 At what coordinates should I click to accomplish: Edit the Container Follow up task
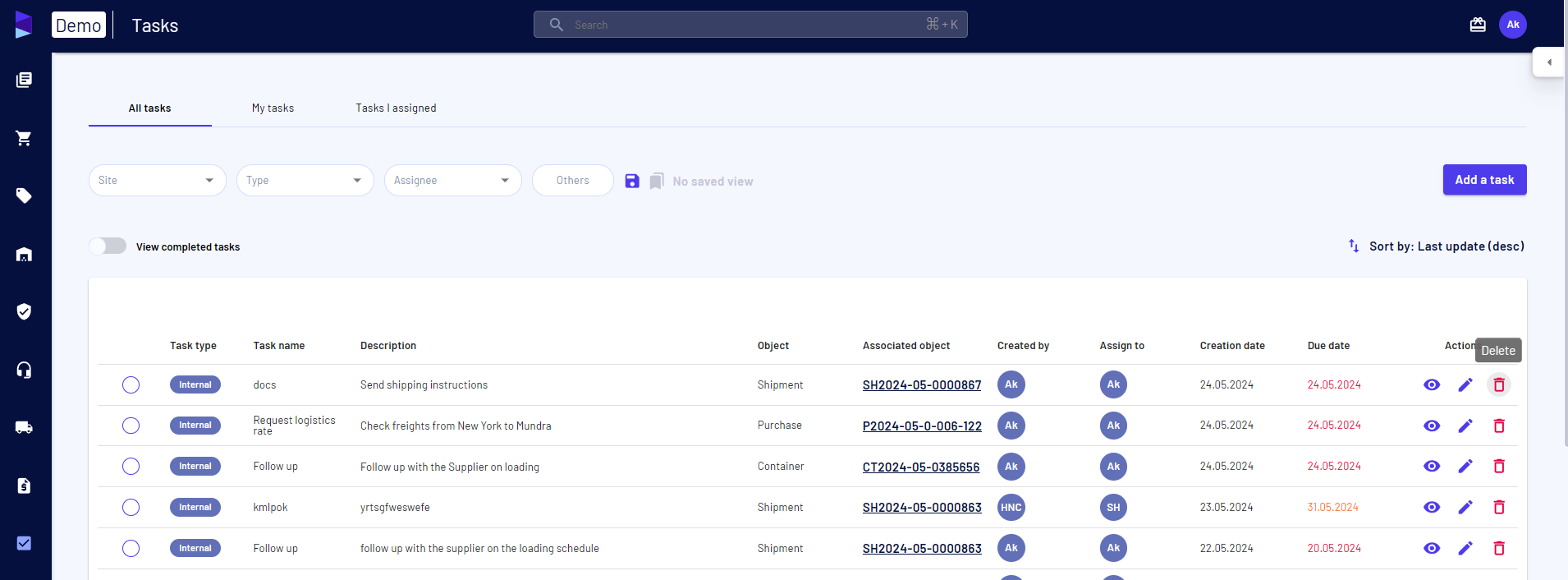click(x=1465, y=466)
